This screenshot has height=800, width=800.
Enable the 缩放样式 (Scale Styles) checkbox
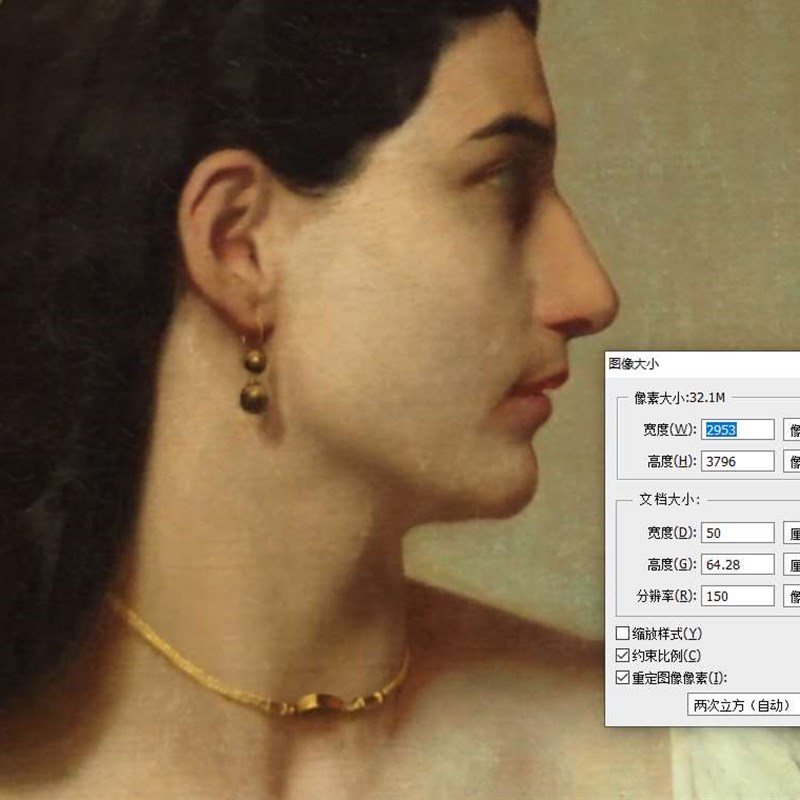622,633
